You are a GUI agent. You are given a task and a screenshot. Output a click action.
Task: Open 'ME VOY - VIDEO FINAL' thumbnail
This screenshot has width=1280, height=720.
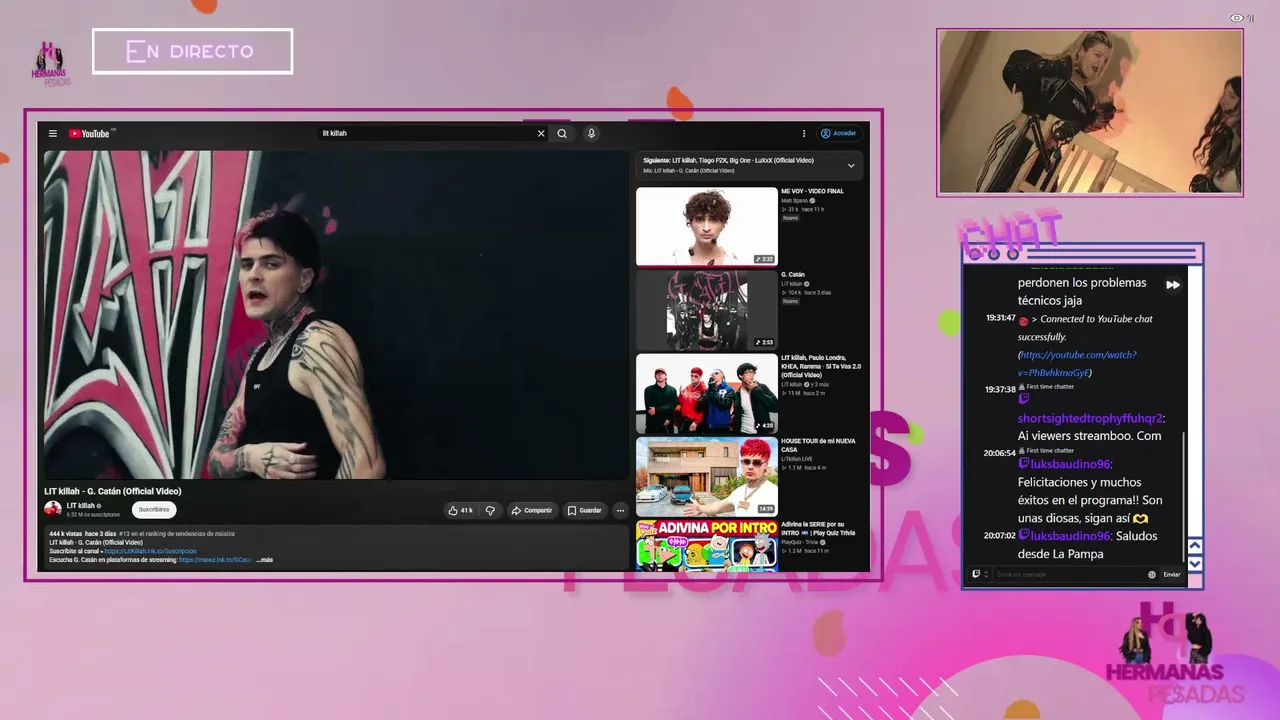click(707, 226)
